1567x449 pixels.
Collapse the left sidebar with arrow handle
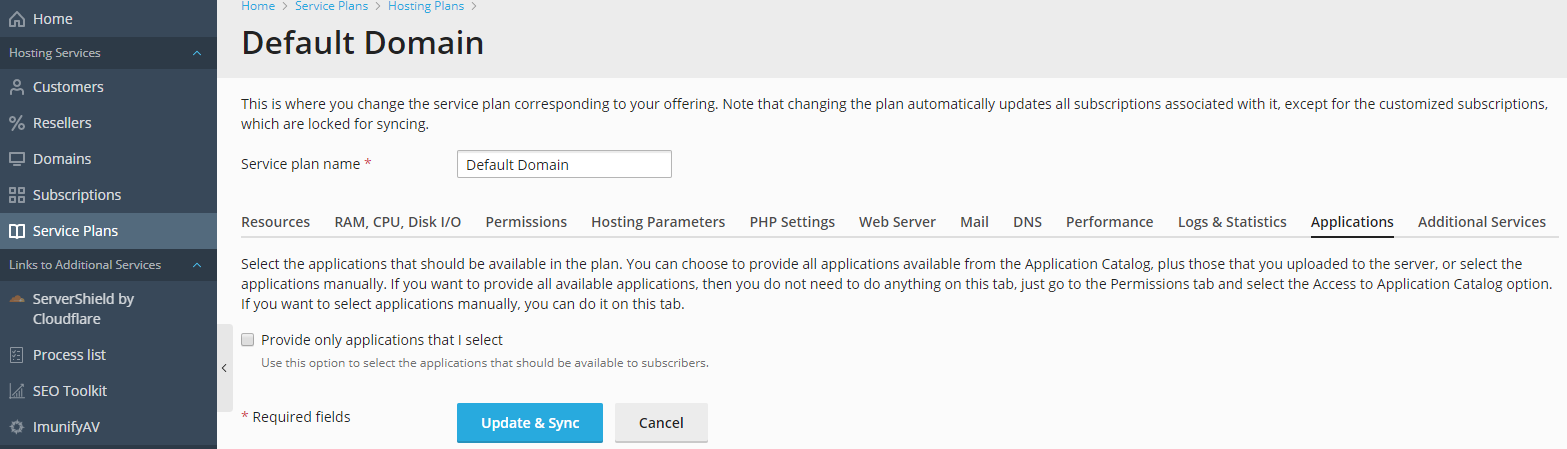pyautogui.click(x=224, y=368)
